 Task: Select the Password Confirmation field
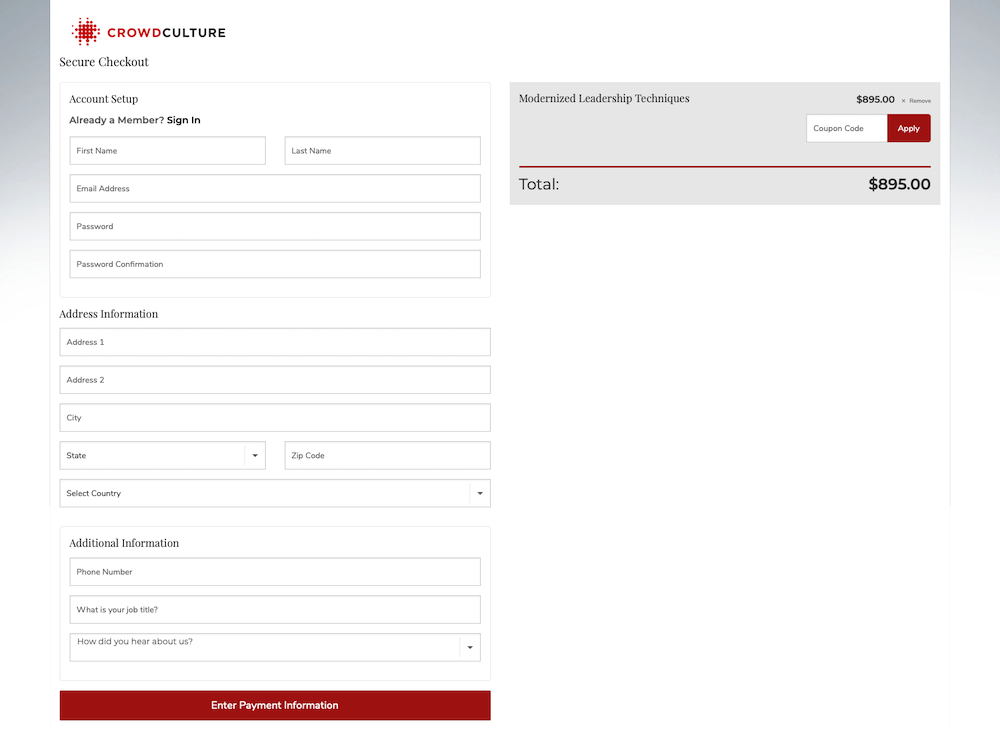[x=275, y=264]
